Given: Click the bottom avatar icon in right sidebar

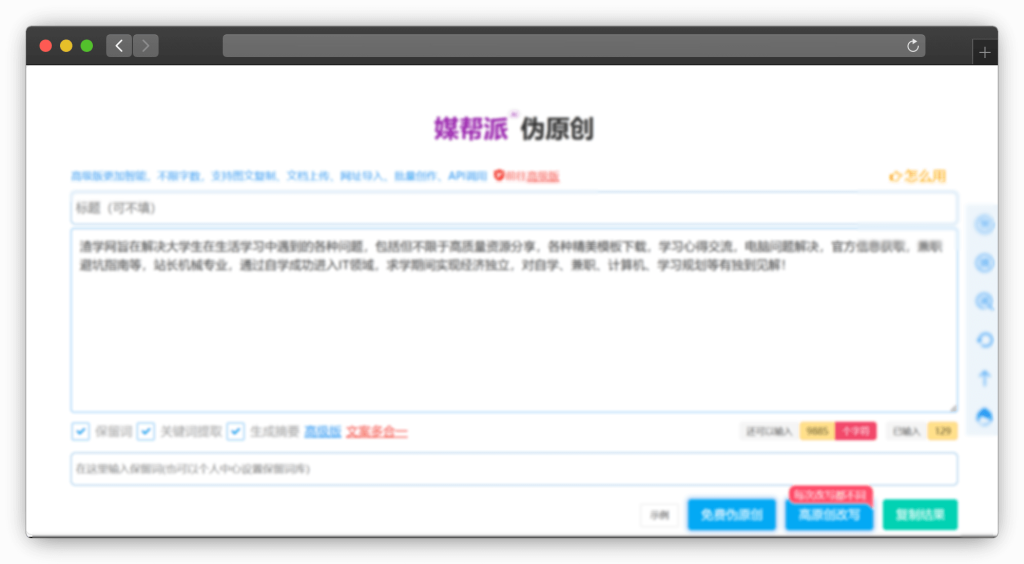Looking at the screenshot, I should point(984,416).
